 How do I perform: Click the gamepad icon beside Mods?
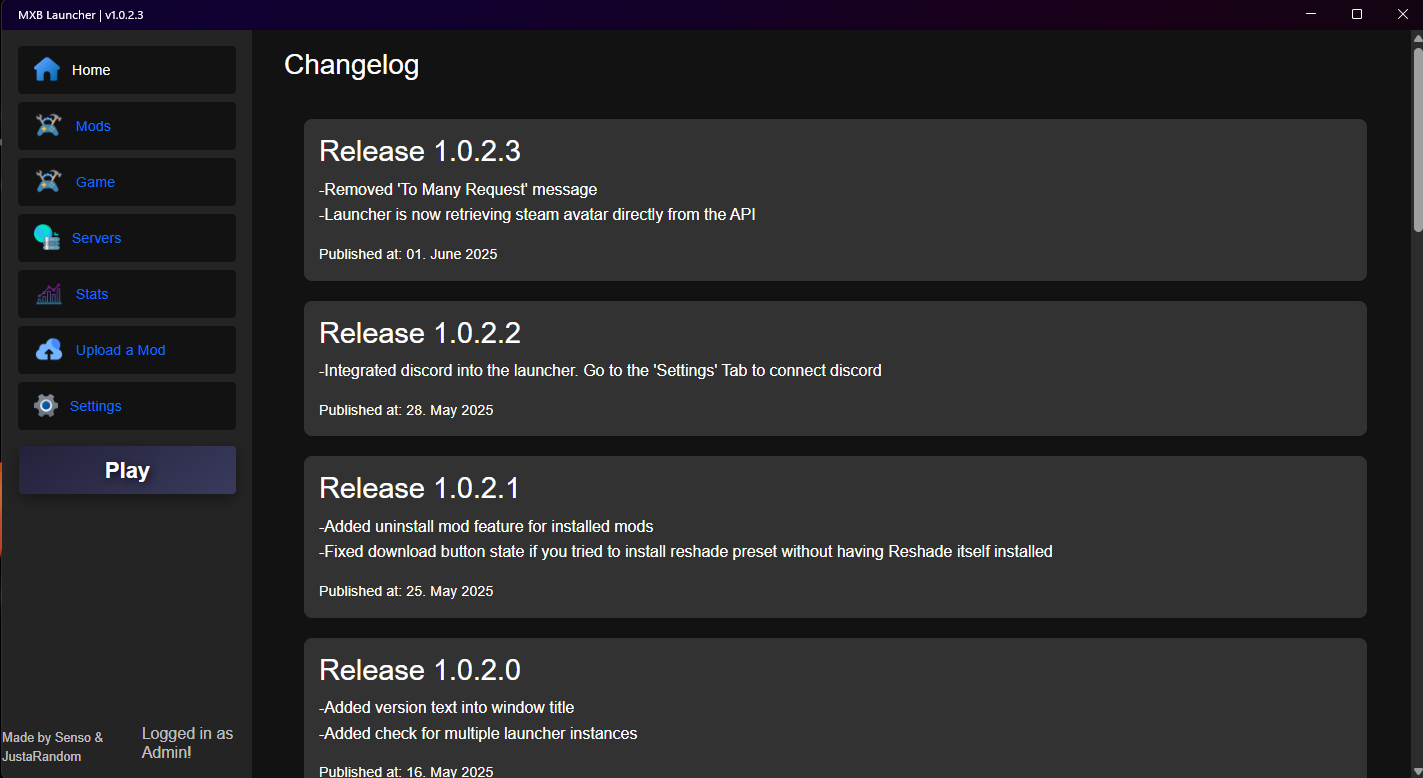[48, 126]
